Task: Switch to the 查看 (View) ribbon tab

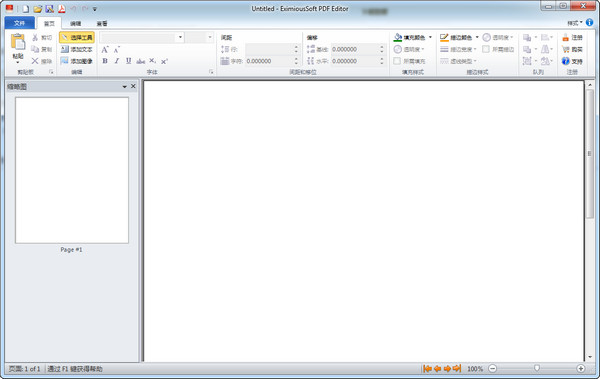Action: pos(102,23)
